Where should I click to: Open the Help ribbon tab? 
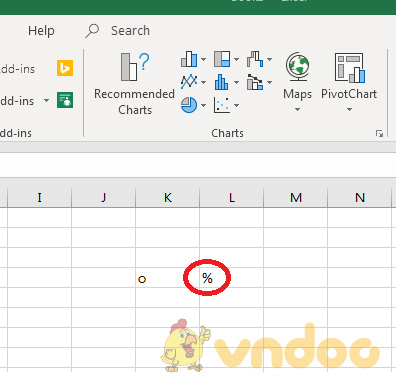click(x=41, y=31)
